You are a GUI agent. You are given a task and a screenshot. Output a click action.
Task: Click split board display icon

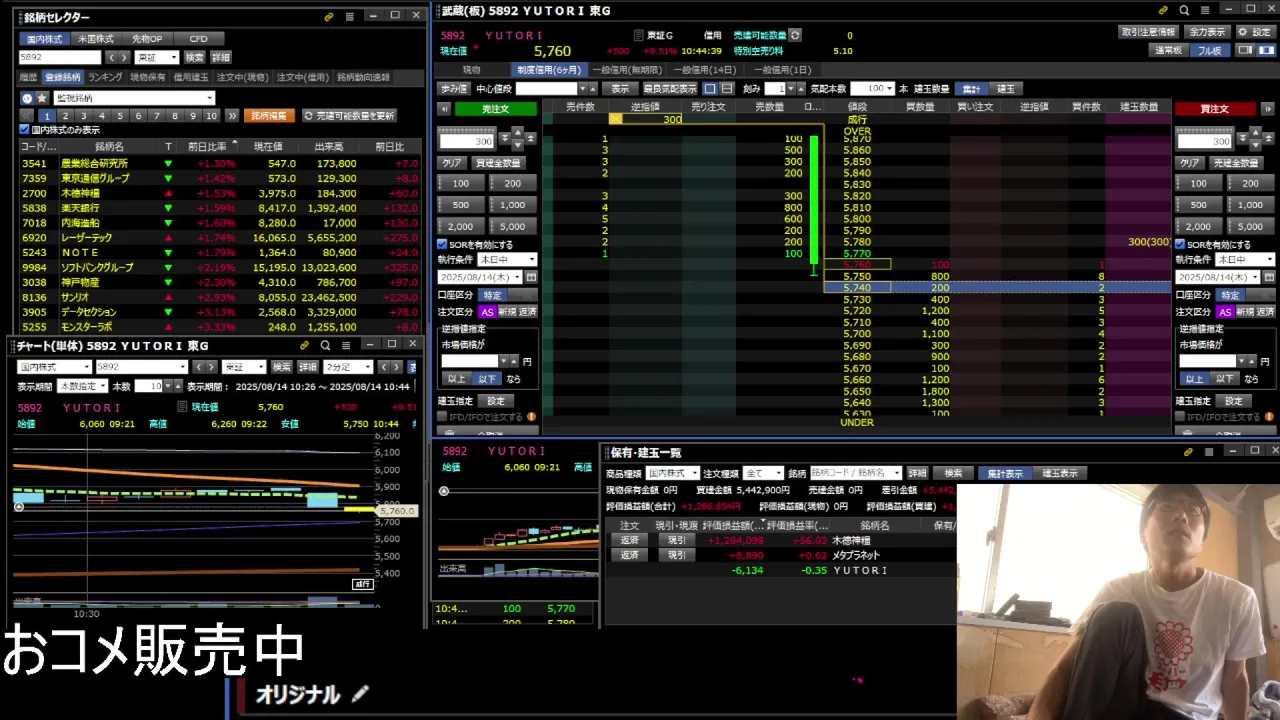727,88
